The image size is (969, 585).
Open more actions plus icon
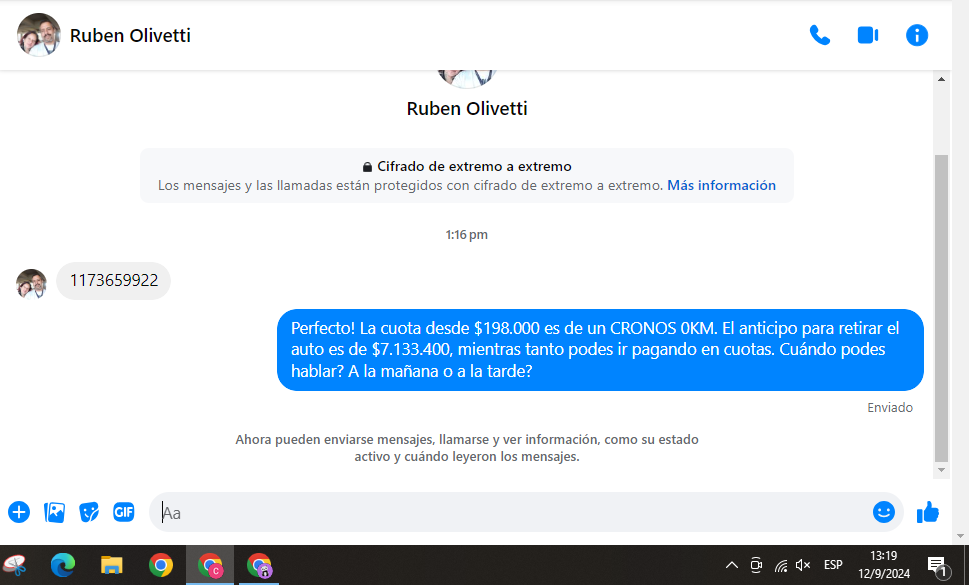[x=19, y=512]
